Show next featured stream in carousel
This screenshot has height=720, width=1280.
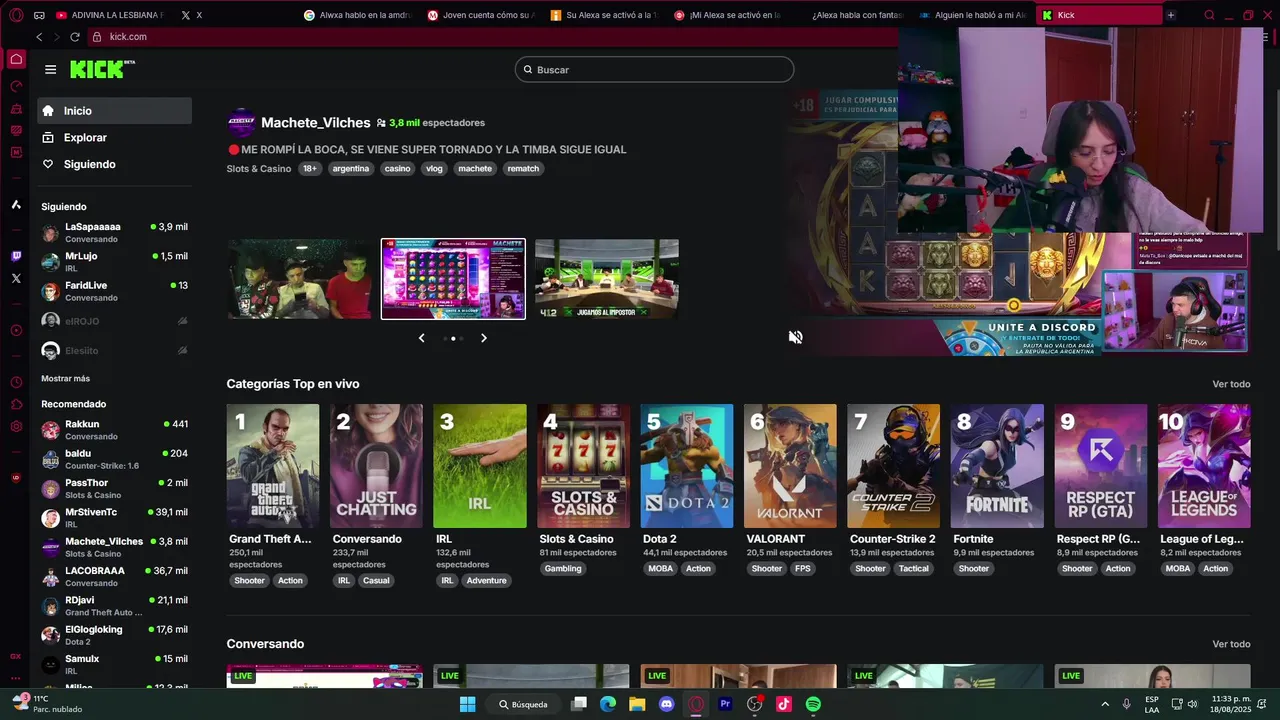pos(484,338)
